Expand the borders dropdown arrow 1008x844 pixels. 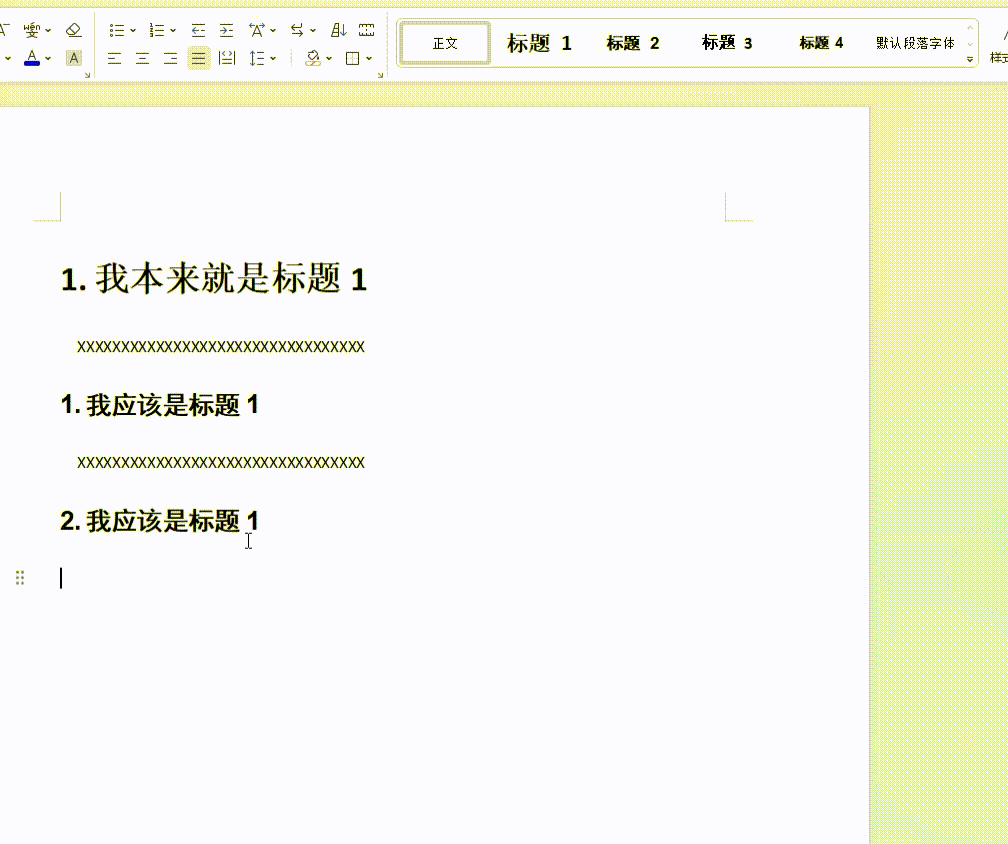pyautogui.click(x=367, y=57)
